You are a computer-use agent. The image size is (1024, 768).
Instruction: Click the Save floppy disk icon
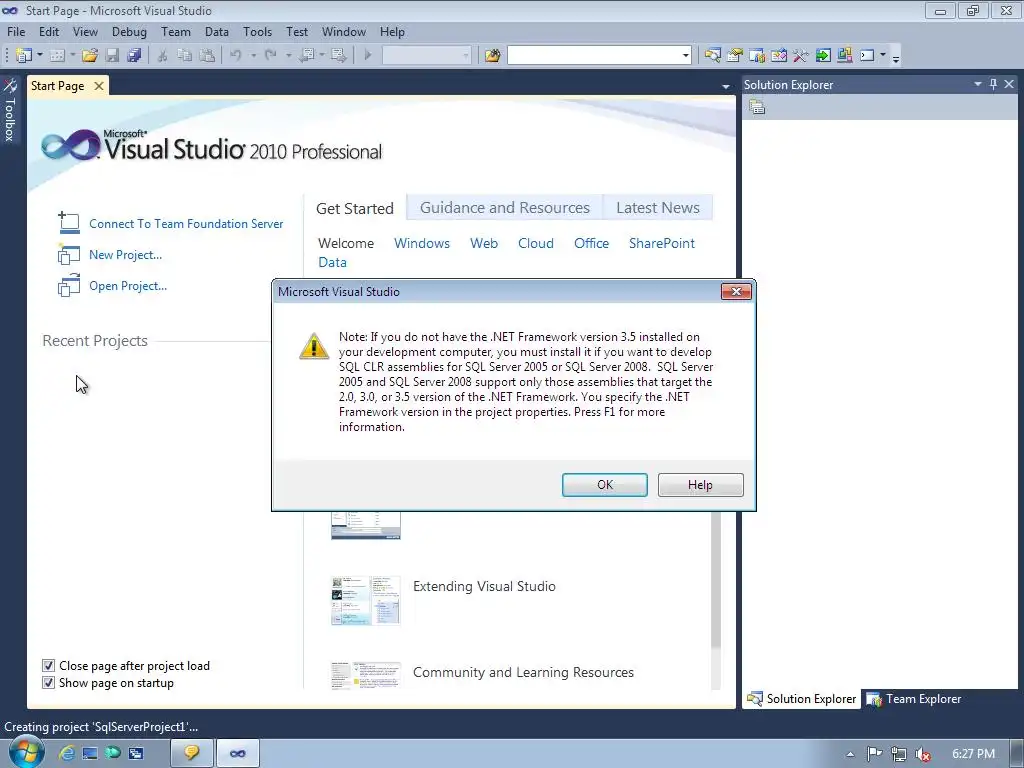(x=112, y=56)
